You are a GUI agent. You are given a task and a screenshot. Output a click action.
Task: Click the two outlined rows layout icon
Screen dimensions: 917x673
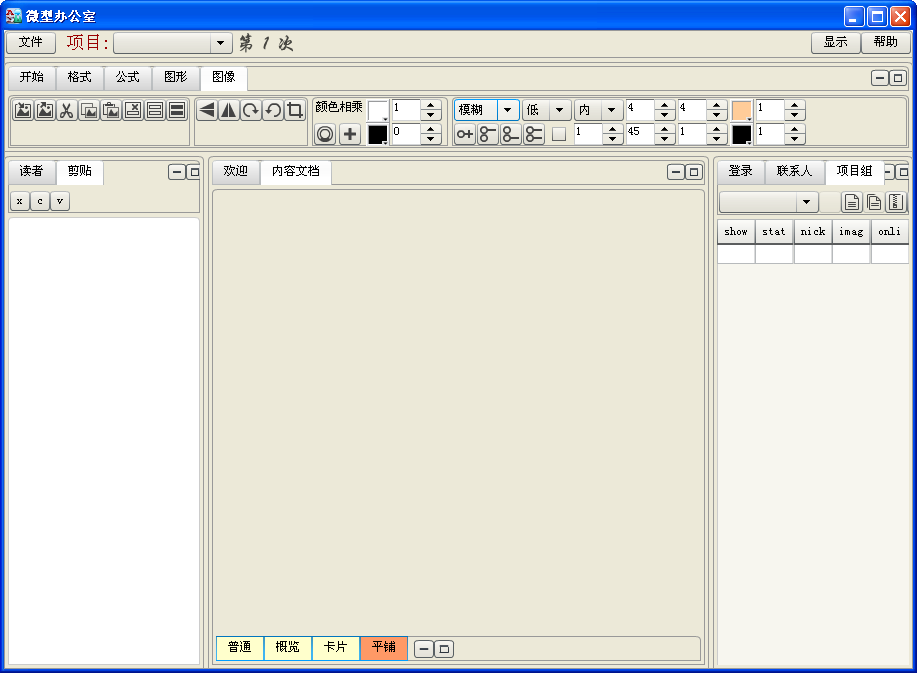point(154,110)
